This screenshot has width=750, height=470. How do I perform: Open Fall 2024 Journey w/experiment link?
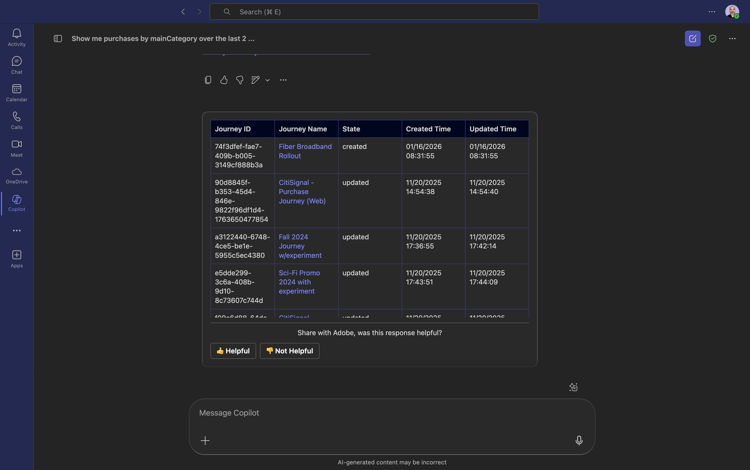pyautogui.click(x=300, y=246)
